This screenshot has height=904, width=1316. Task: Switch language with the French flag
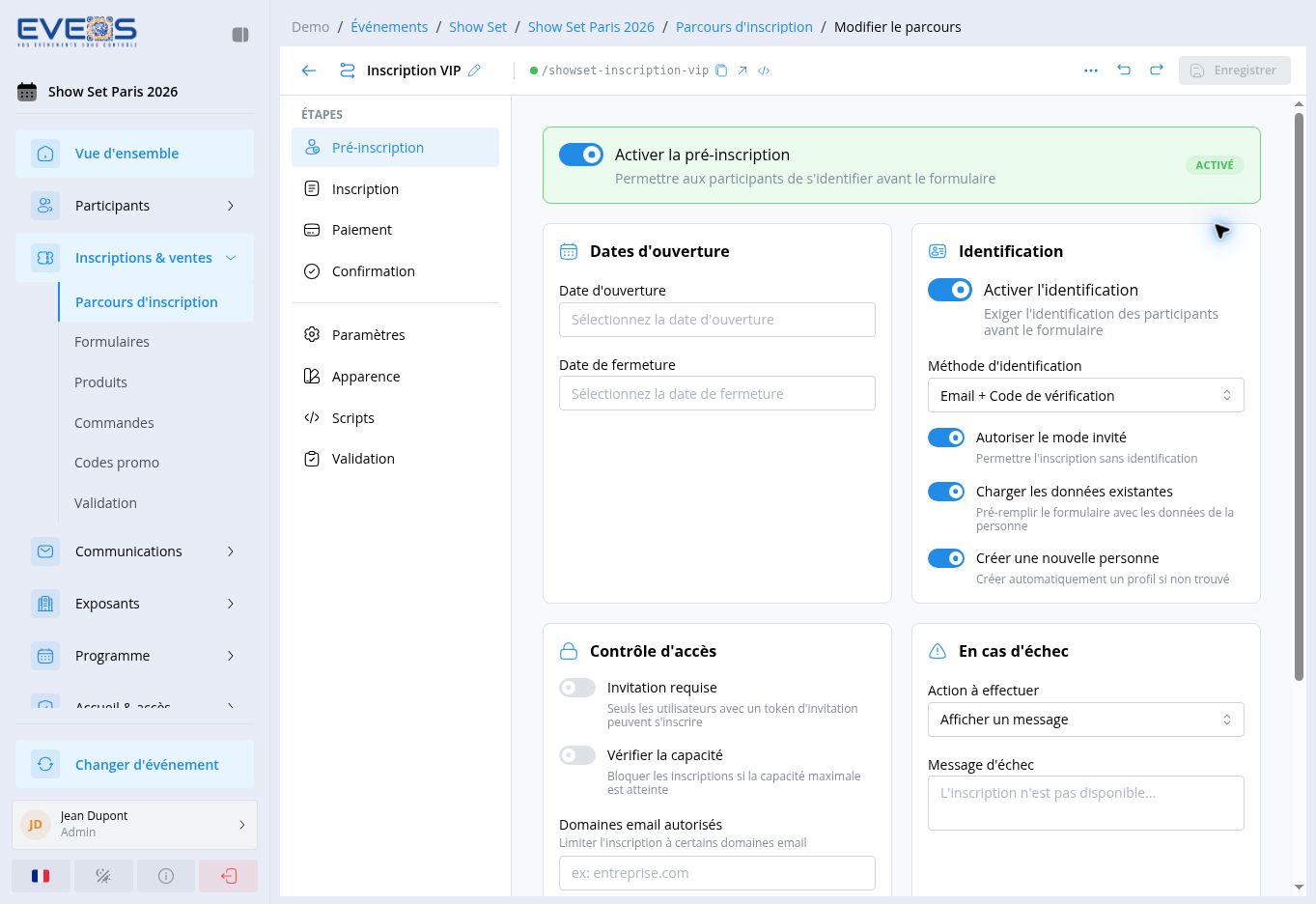(41, 876)
